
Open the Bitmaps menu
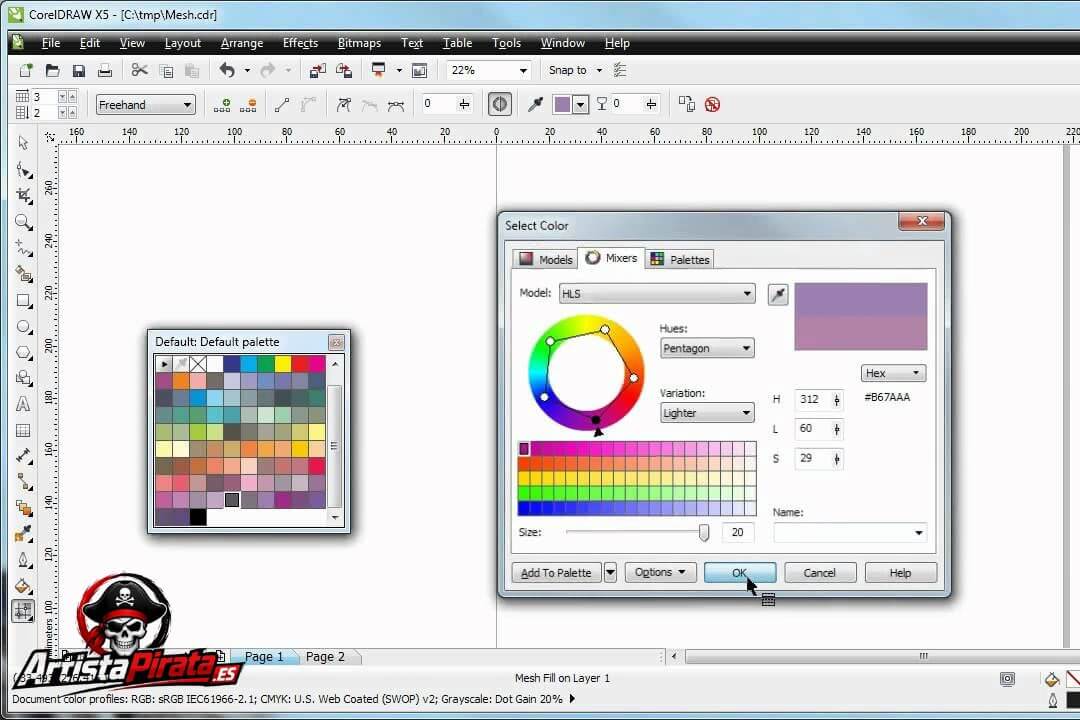coord(359,43)
